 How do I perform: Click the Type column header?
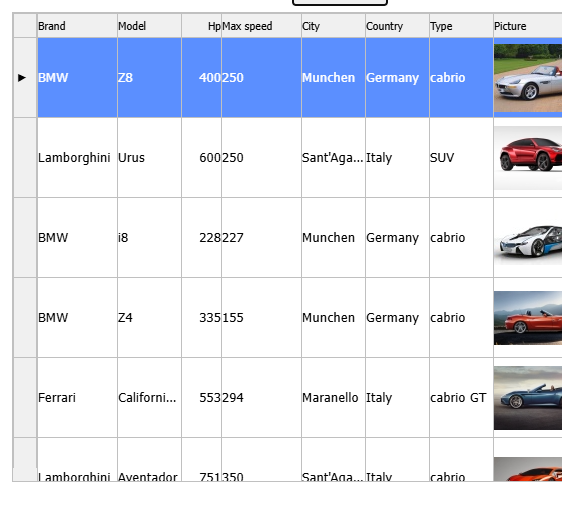[461, 26]
